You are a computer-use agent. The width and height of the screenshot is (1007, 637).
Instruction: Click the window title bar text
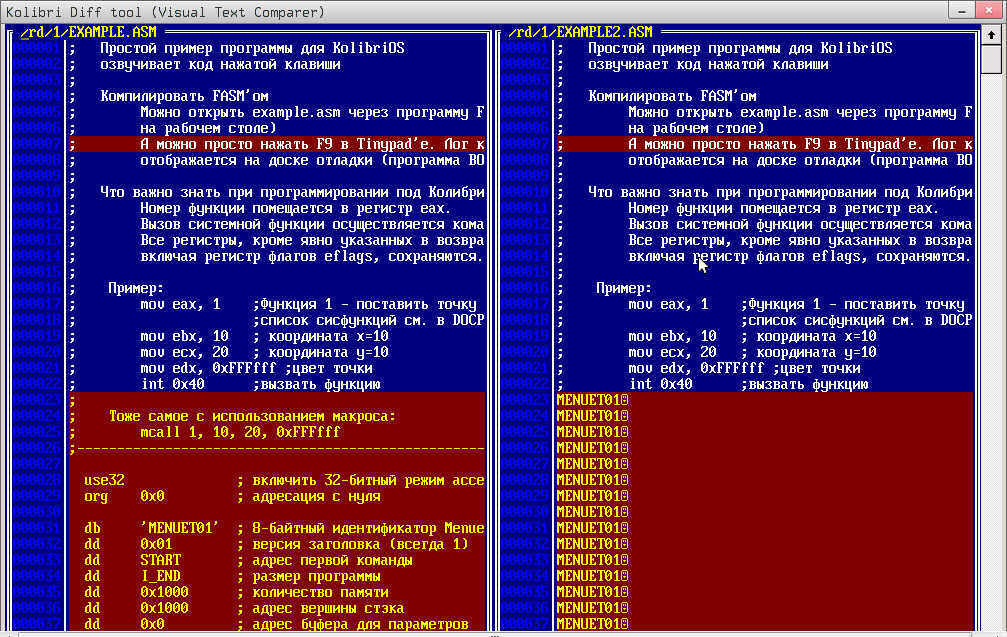point(166,12)
